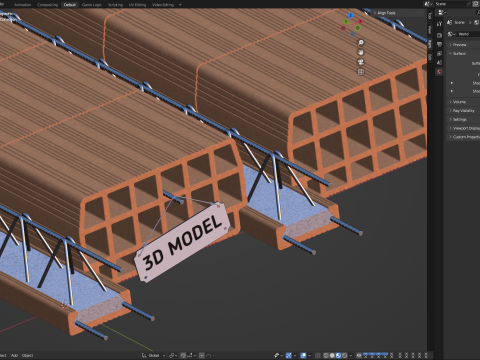This screenshot has height=360, width=480.
Task: Add a workspace with the plus button
Action: (180, 5)
